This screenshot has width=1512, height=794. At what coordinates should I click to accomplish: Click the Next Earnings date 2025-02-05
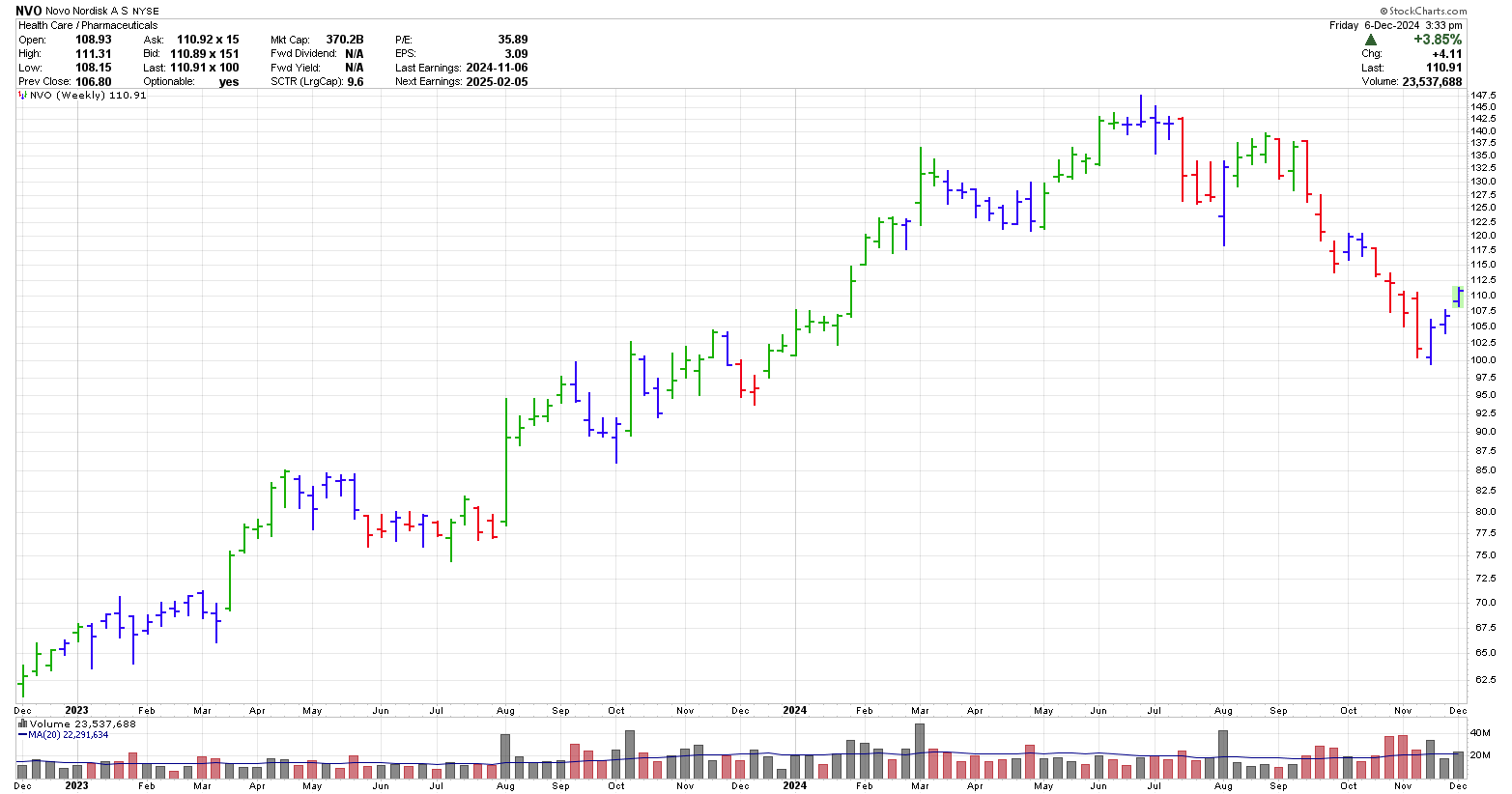tap(497, 82)
